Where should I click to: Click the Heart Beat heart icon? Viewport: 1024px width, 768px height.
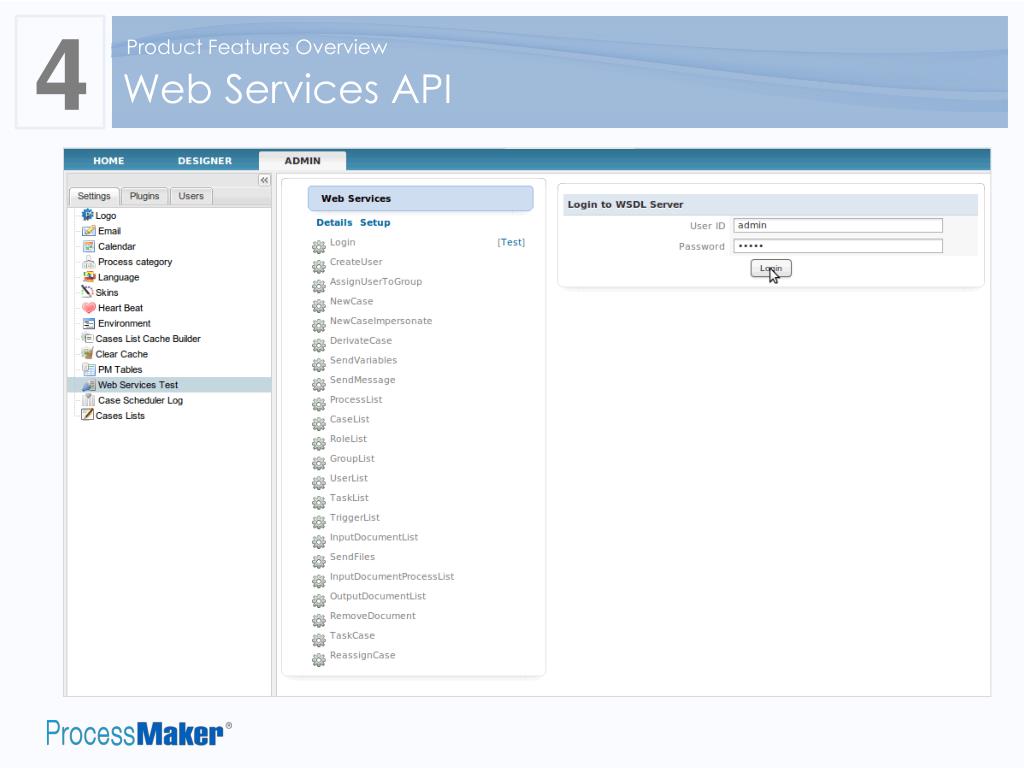click(89, 308)
